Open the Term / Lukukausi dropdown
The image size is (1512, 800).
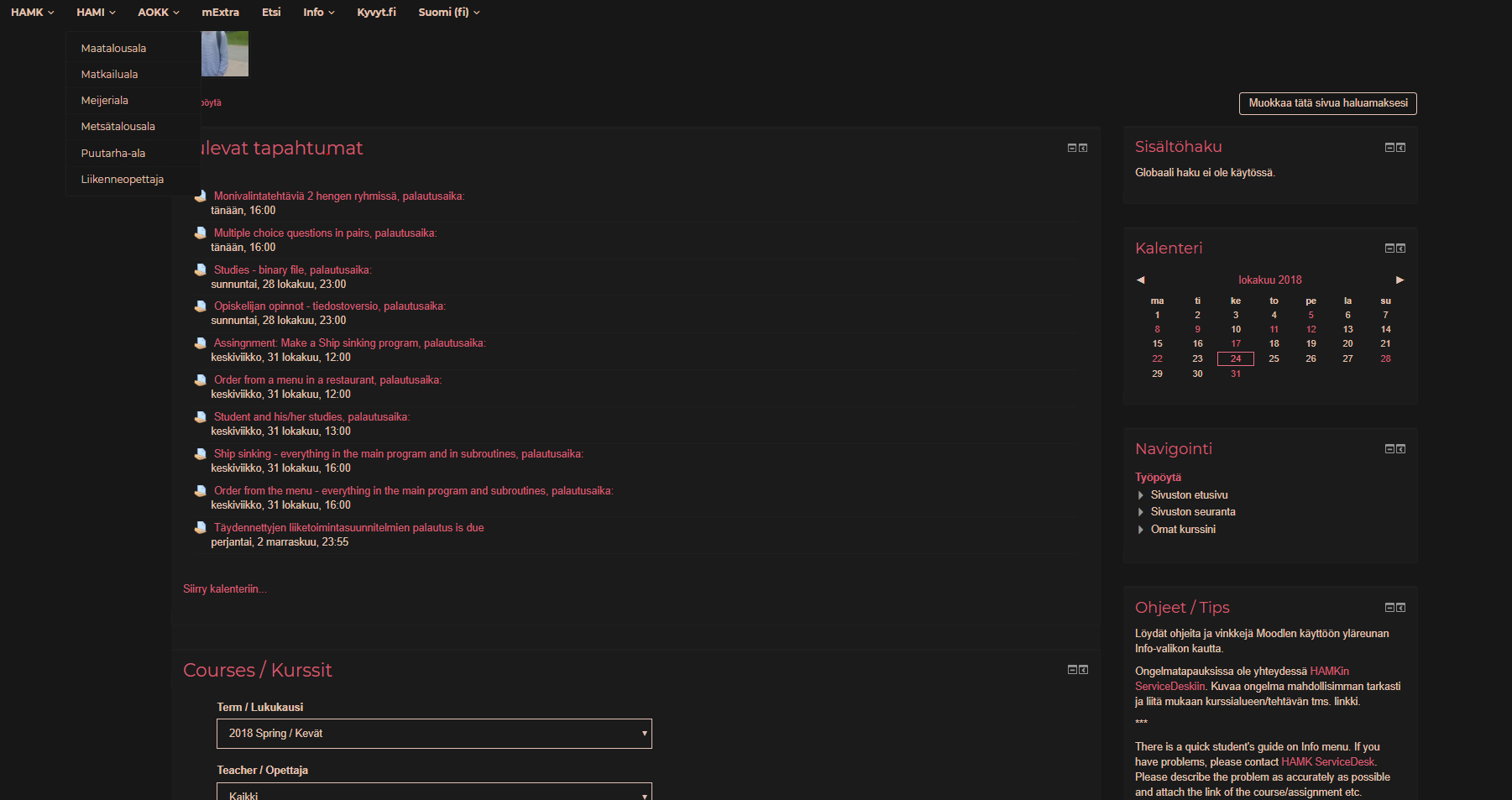coord(434,734)
